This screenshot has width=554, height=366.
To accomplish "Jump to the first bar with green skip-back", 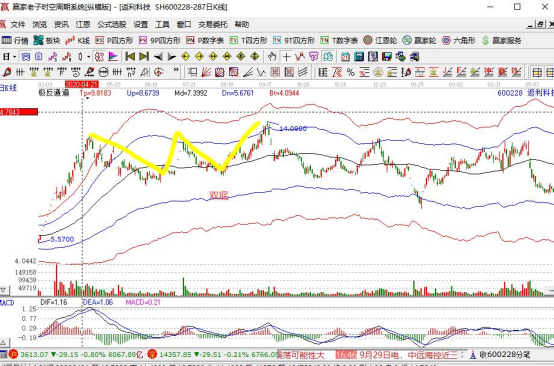I will click(x=130, y=57).
